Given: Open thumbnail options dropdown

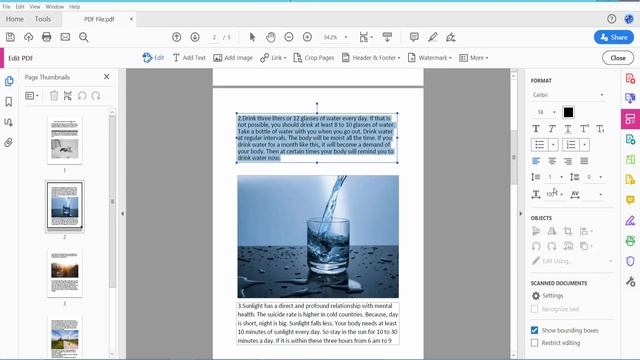Looking at the screenshot, I should 32,96.
